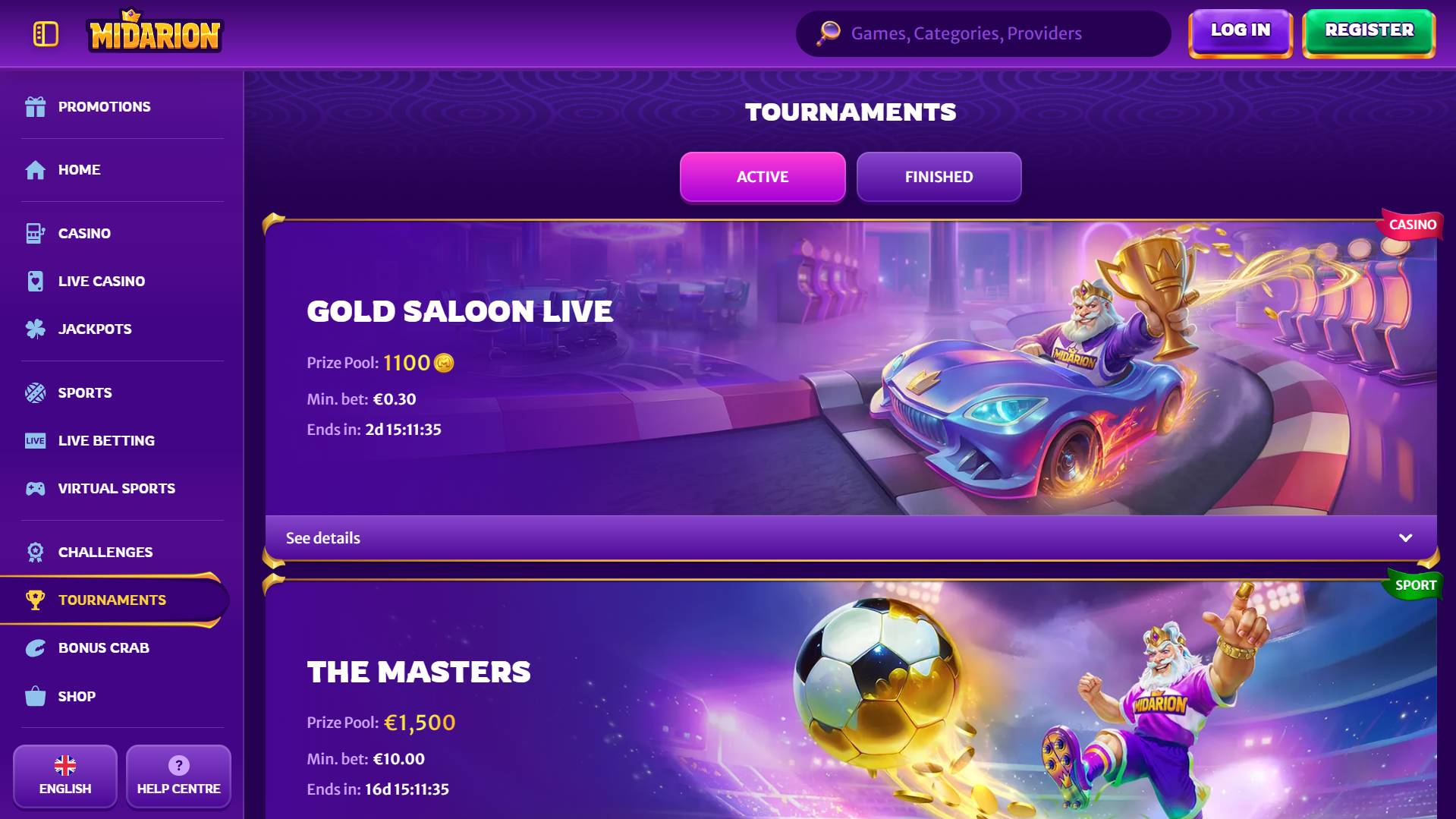Open Promotions via the gift box icon
The width and height of the screenshot is (1456, 819).
click(x=36, y=107)
